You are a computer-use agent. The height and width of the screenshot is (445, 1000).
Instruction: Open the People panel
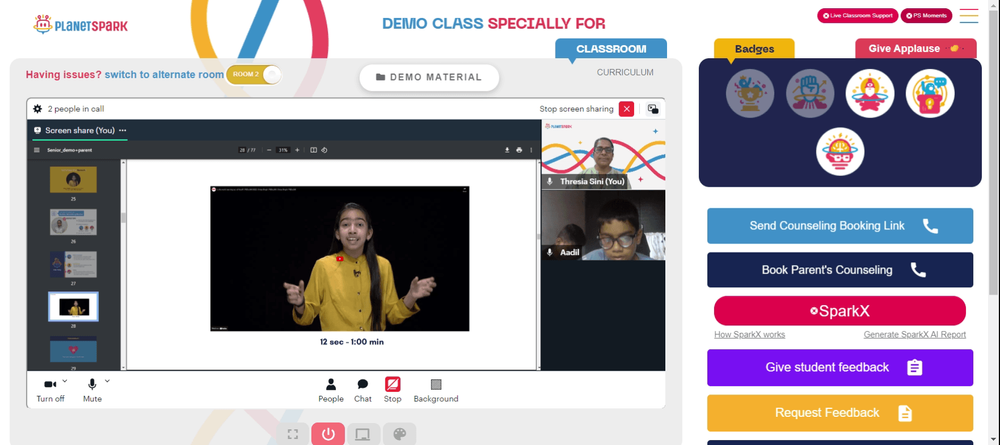[x=331, y=390]
